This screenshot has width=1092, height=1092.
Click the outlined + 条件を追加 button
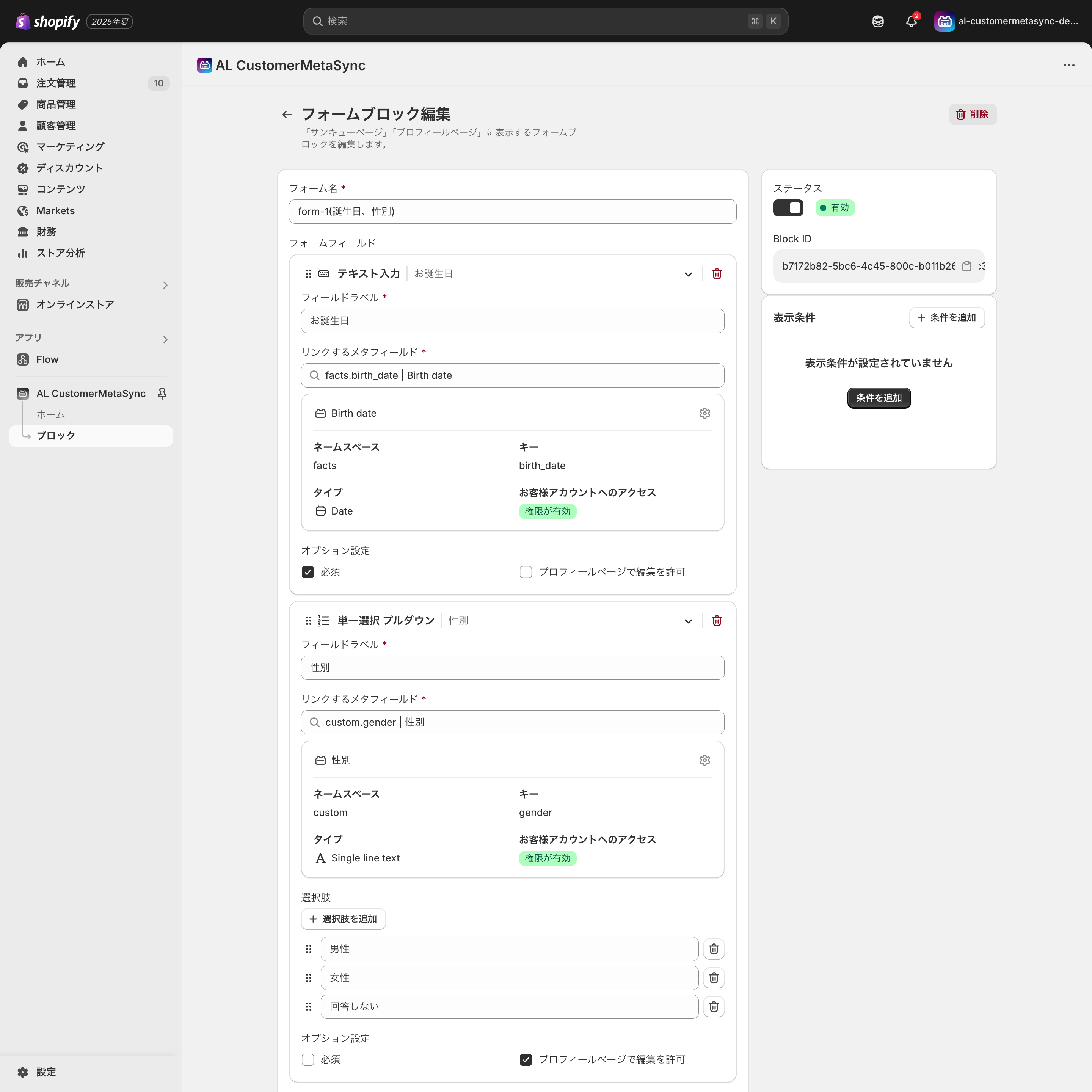pyautogui.click(x=947, y=318)
